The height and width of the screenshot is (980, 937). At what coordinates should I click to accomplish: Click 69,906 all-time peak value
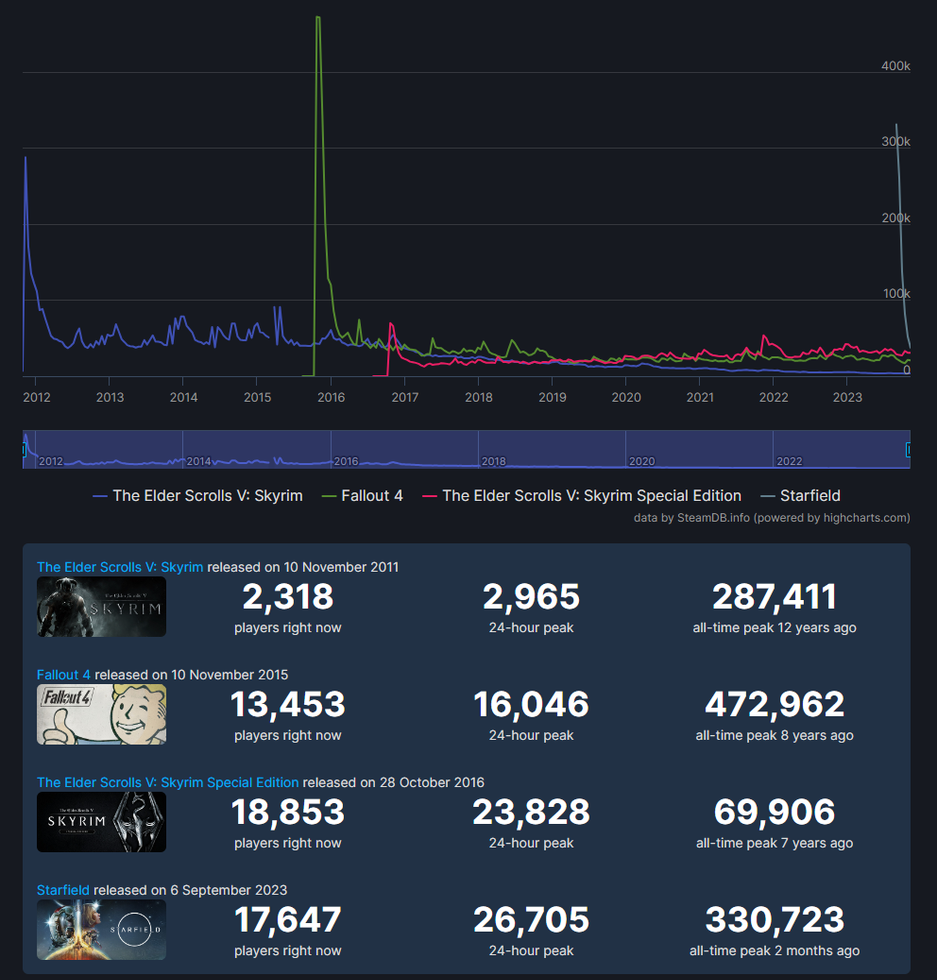tap(774, 812)
